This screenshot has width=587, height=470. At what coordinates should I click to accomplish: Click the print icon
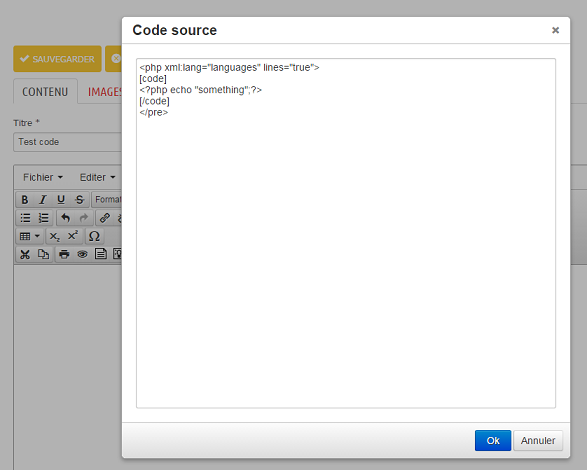coord(64,255)
